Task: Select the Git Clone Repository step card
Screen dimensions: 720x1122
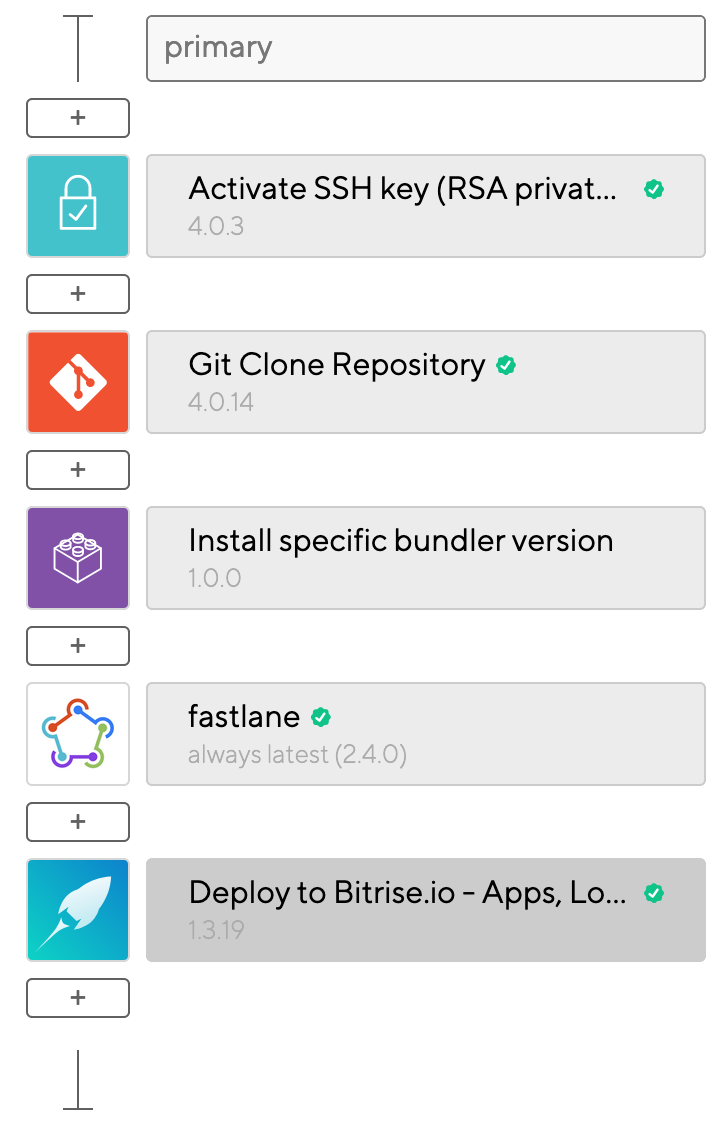Action: point(426,382)
